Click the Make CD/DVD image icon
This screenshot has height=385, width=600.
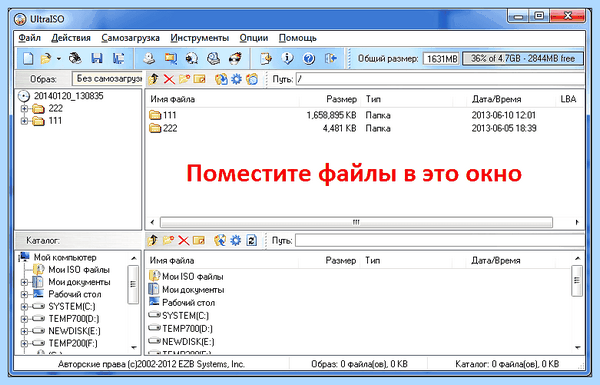pyautogui.click(x=149, y=59)
